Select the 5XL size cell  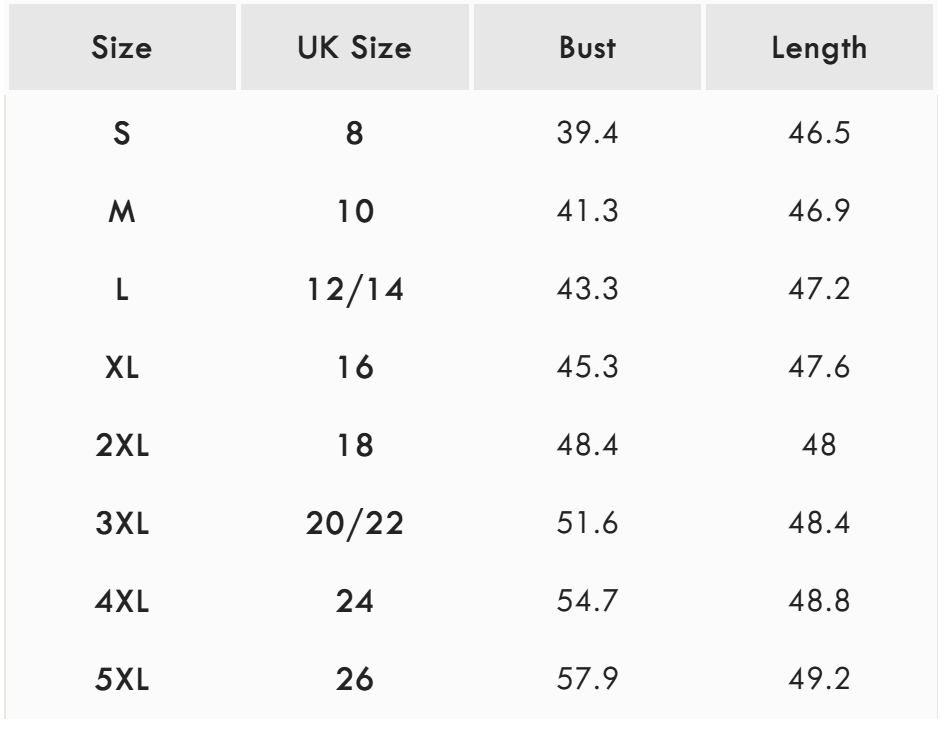(122, 681)
